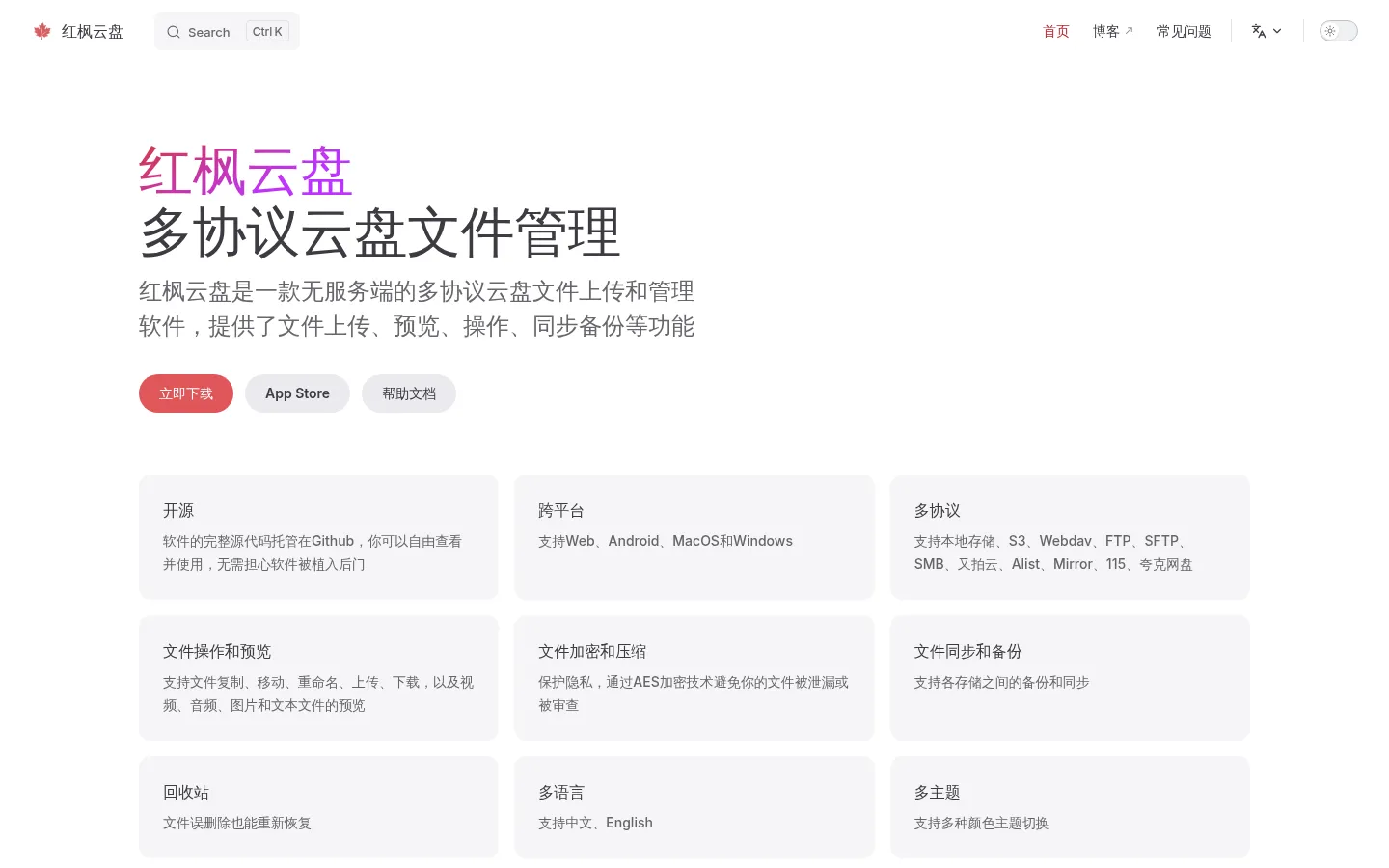
Task: Click the 立即下载 button
Action: (186, 393)
